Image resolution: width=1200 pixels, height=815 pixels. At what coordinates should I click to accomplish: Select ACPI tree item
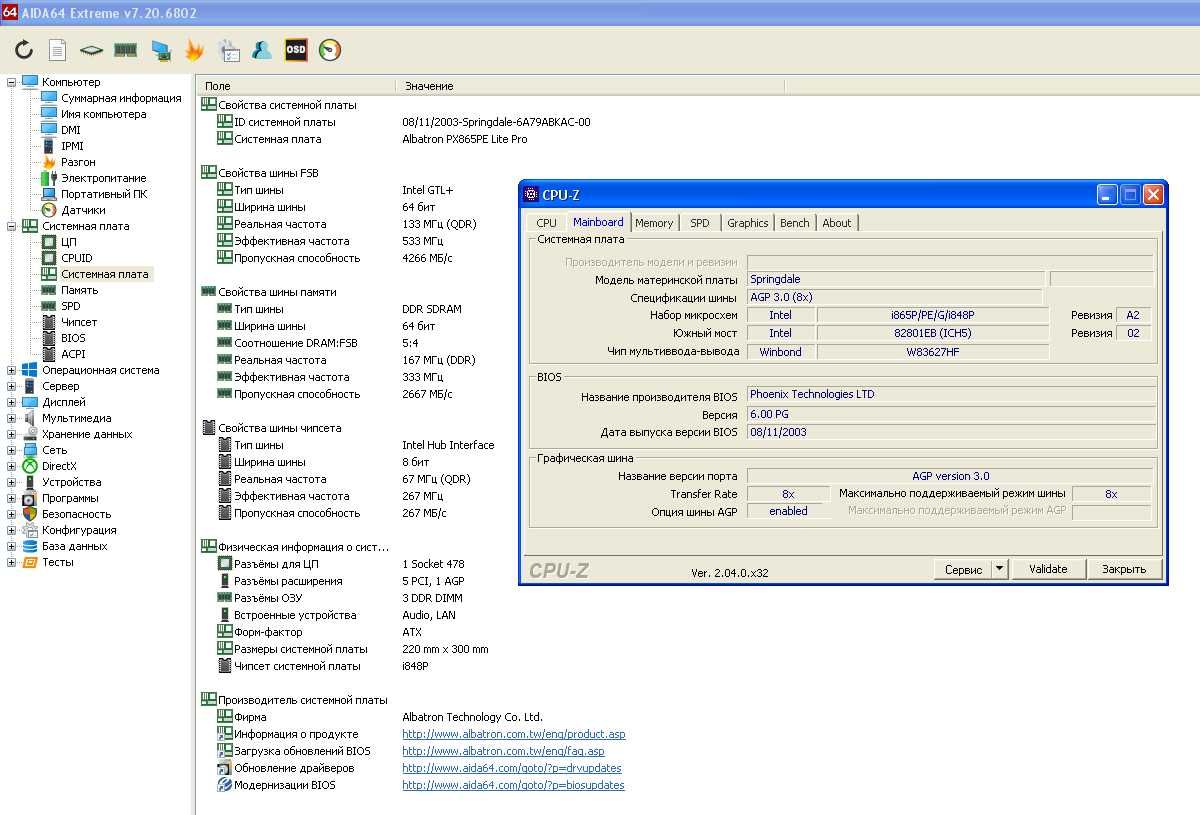73,354
